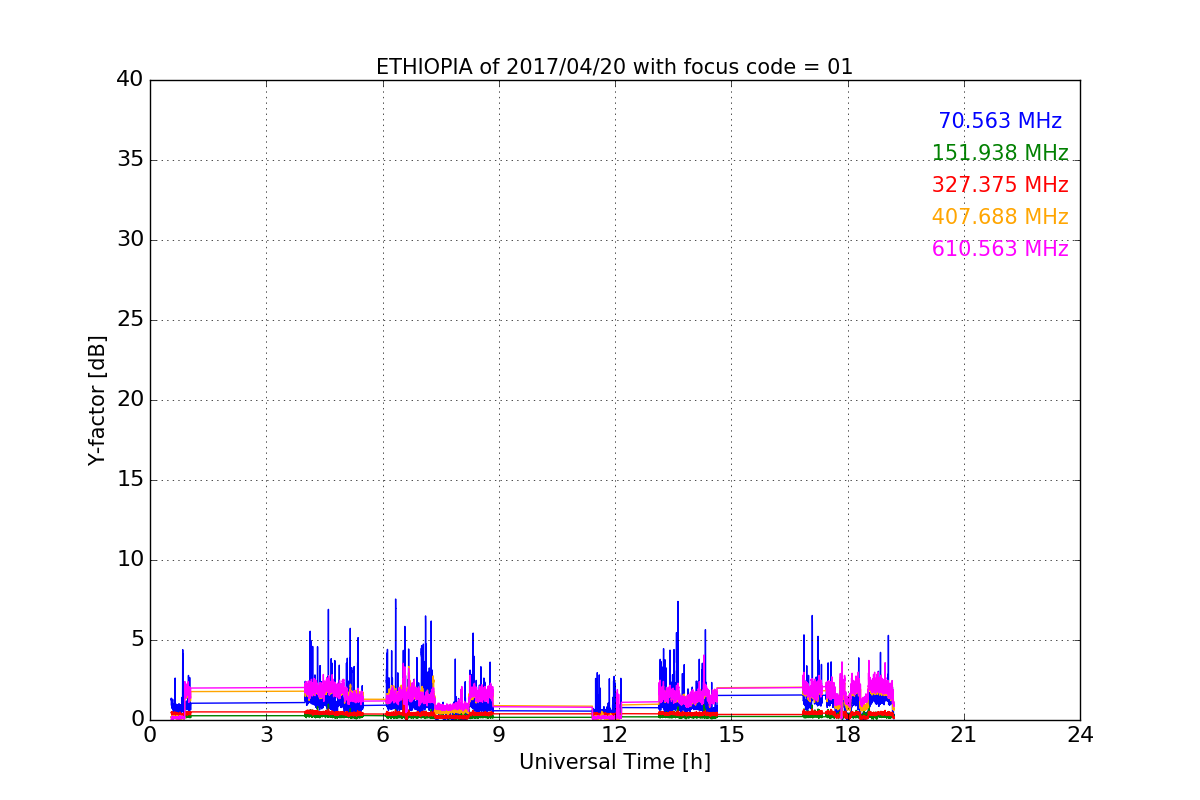Click the 'Y-factor [dB]' axis label
This screenshot has width=1200, height=800.
(97, 400)
